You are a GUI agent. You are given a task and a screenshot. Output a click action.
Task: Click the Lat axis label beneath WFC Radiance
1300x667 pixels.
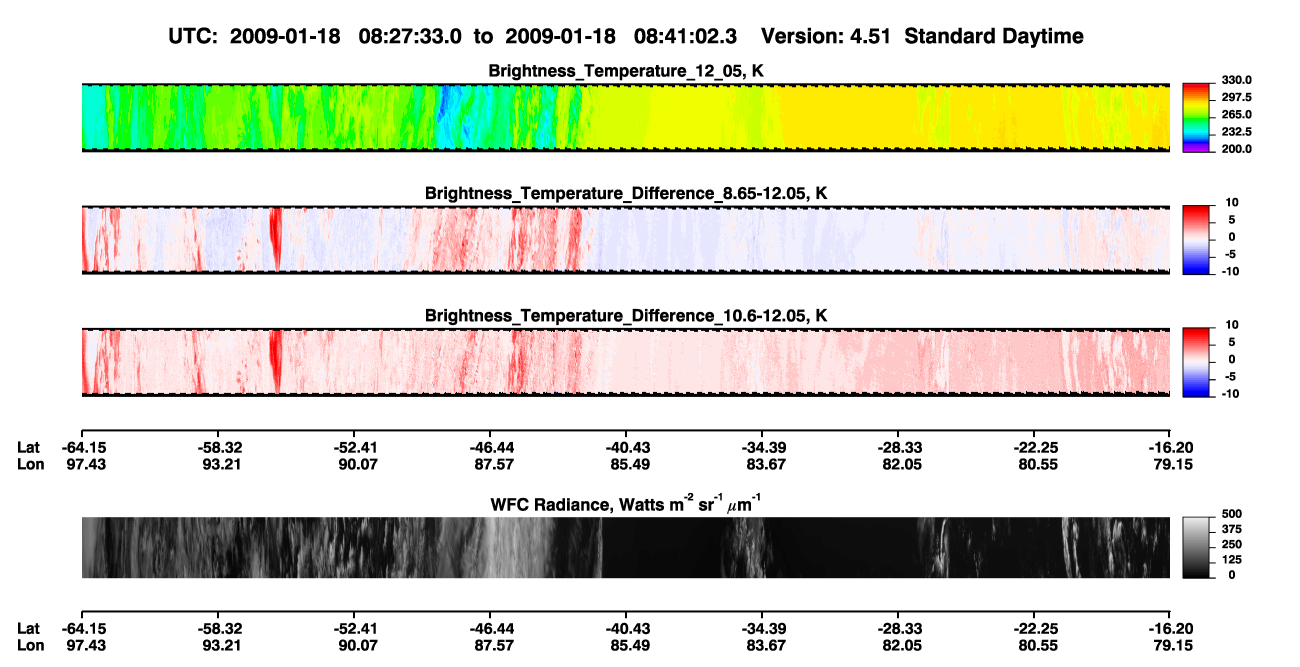pyautogui.click(x=28, y=628)
